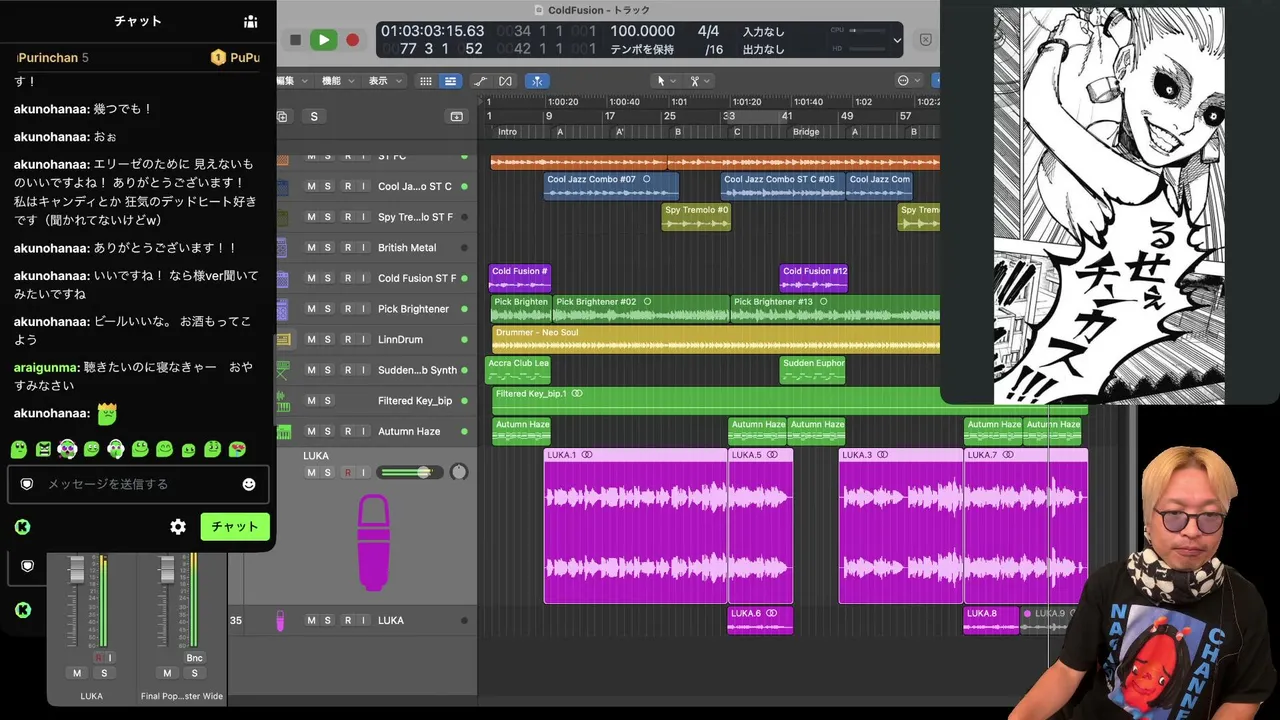Image resolution: width=1280 pixels, height=720 pixels.
Task: Click the Pick Brightener amp icon
Action: (x=282, y=309)
